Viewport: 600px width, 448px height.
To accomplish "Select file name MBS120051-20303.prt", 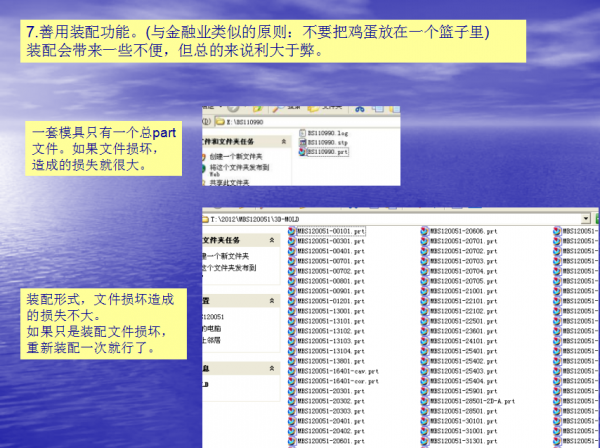I will [x=331, y=411].
